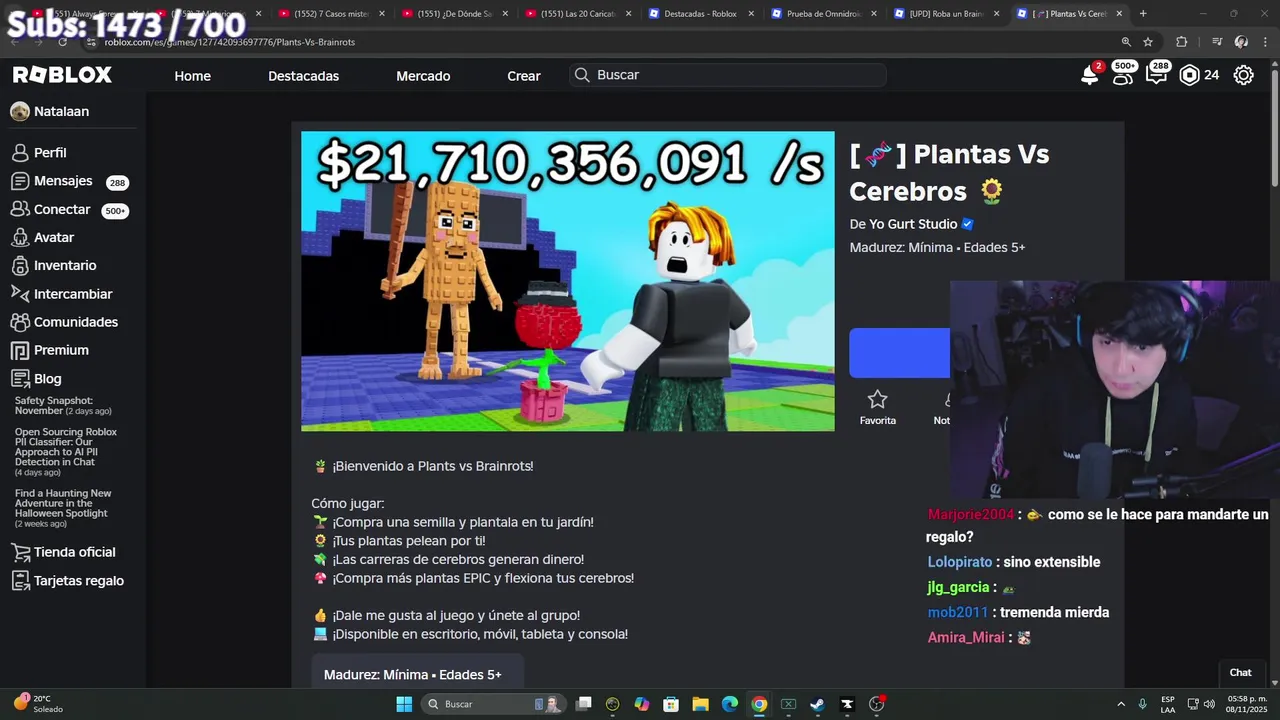Go to Home in Roblox navigation

[x=193, y=76]
